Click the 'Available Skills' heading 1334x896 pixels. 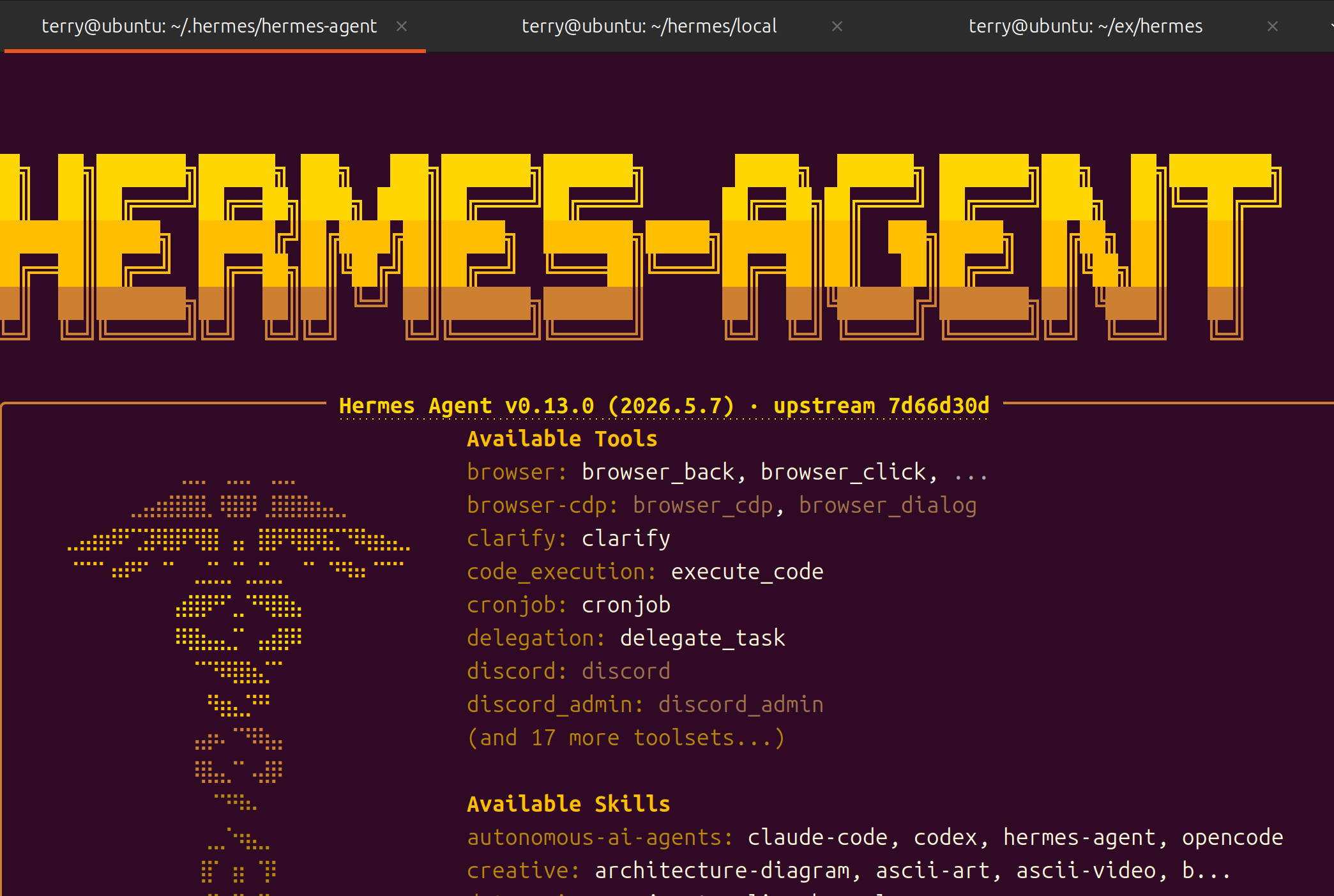pos(568,804)
